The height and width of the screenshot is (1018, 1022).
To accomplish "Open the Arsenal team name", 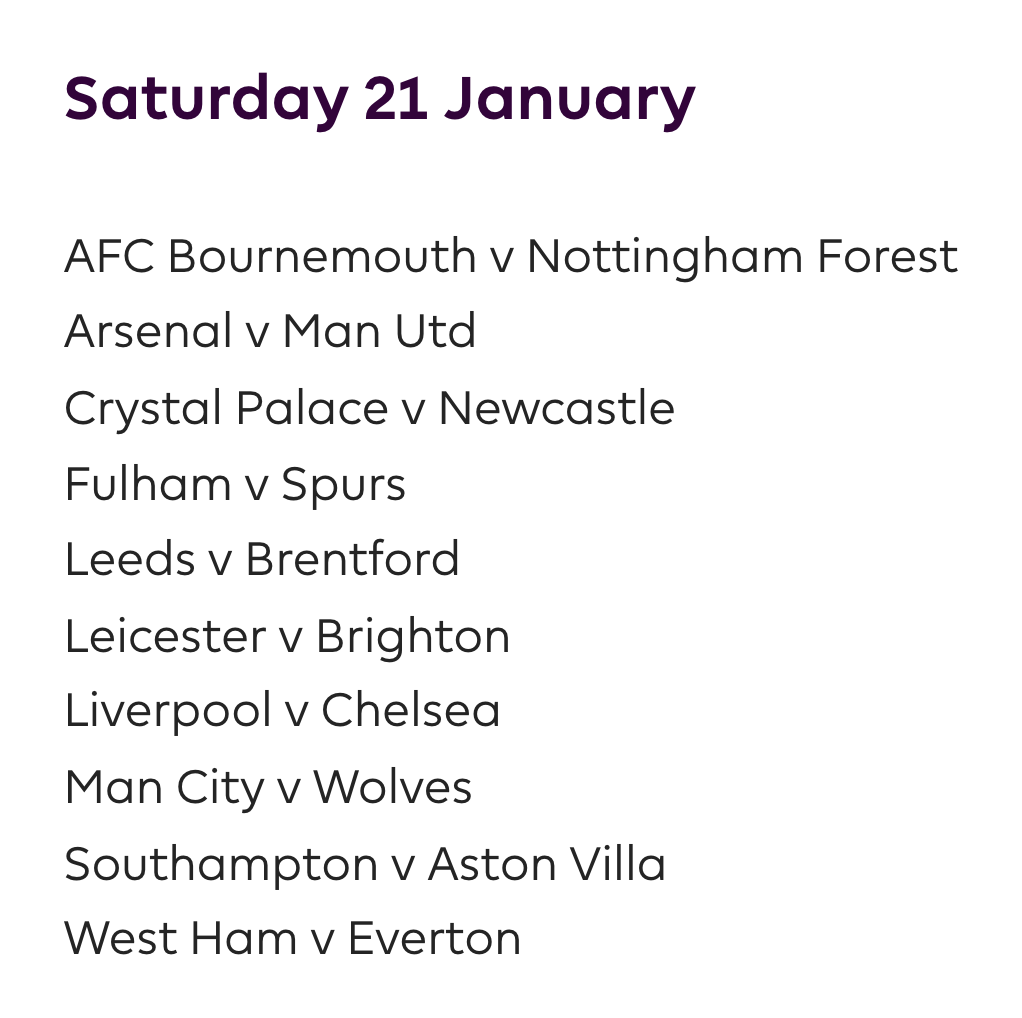I will click(x=148, y=332).
